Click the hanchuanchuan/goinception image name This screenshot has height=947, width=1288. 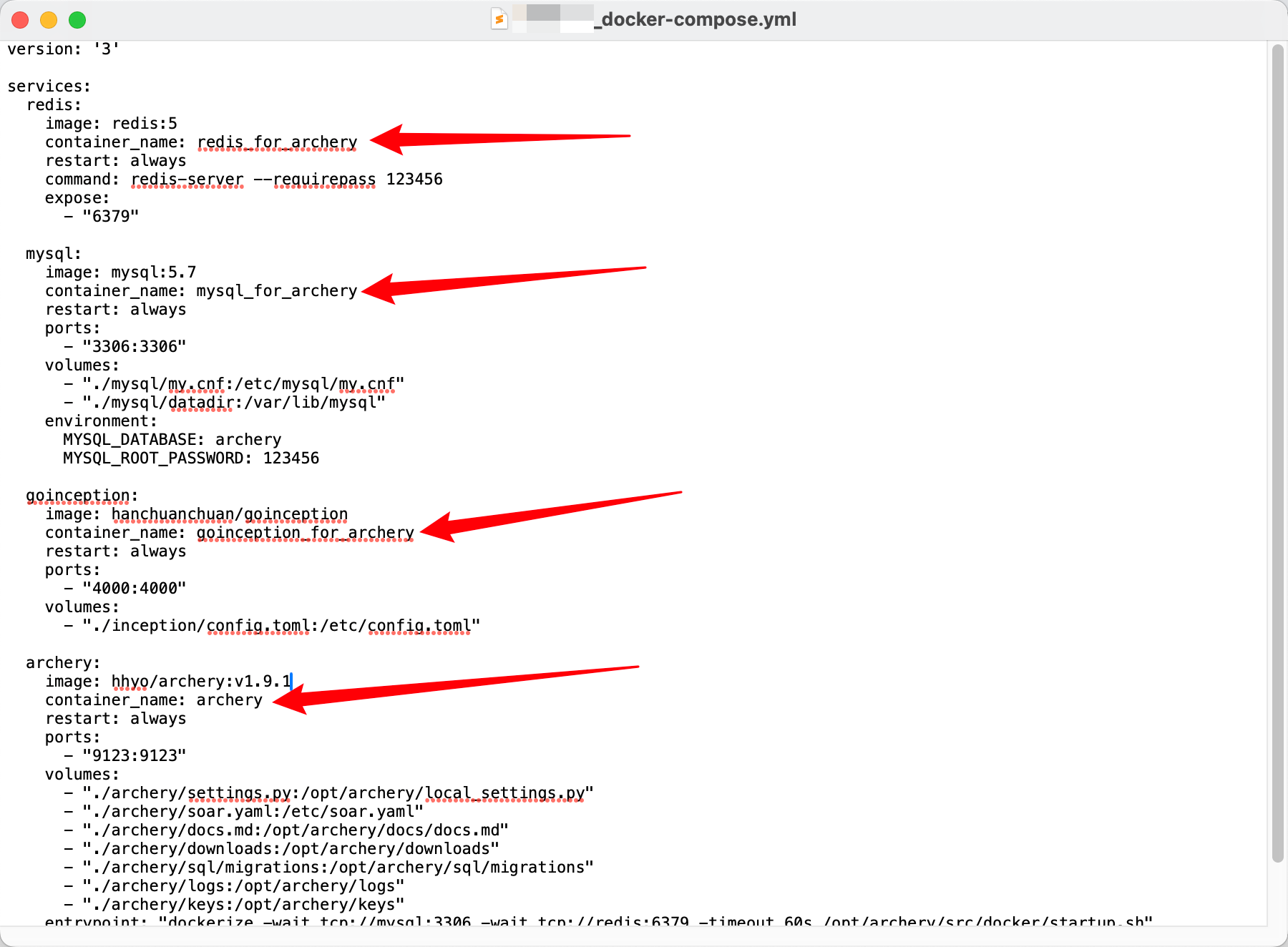(229, 514)
